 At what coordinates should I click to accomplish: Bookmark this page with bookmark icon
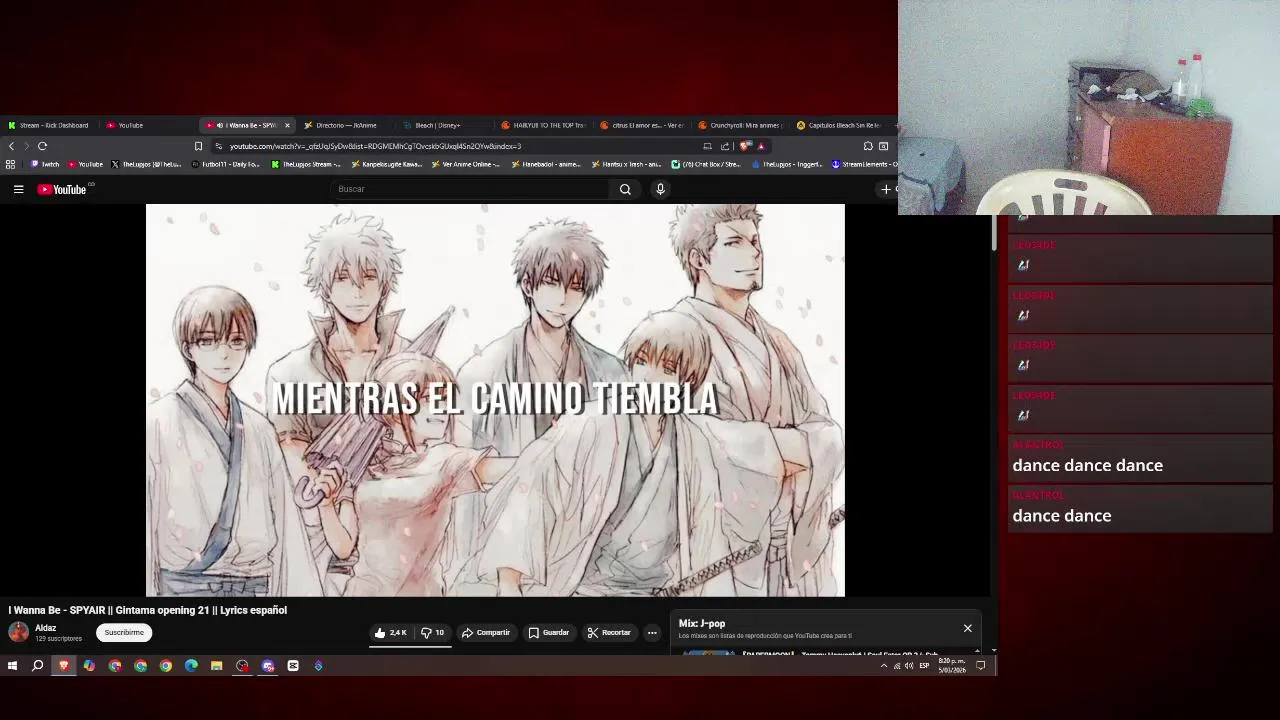198,146
